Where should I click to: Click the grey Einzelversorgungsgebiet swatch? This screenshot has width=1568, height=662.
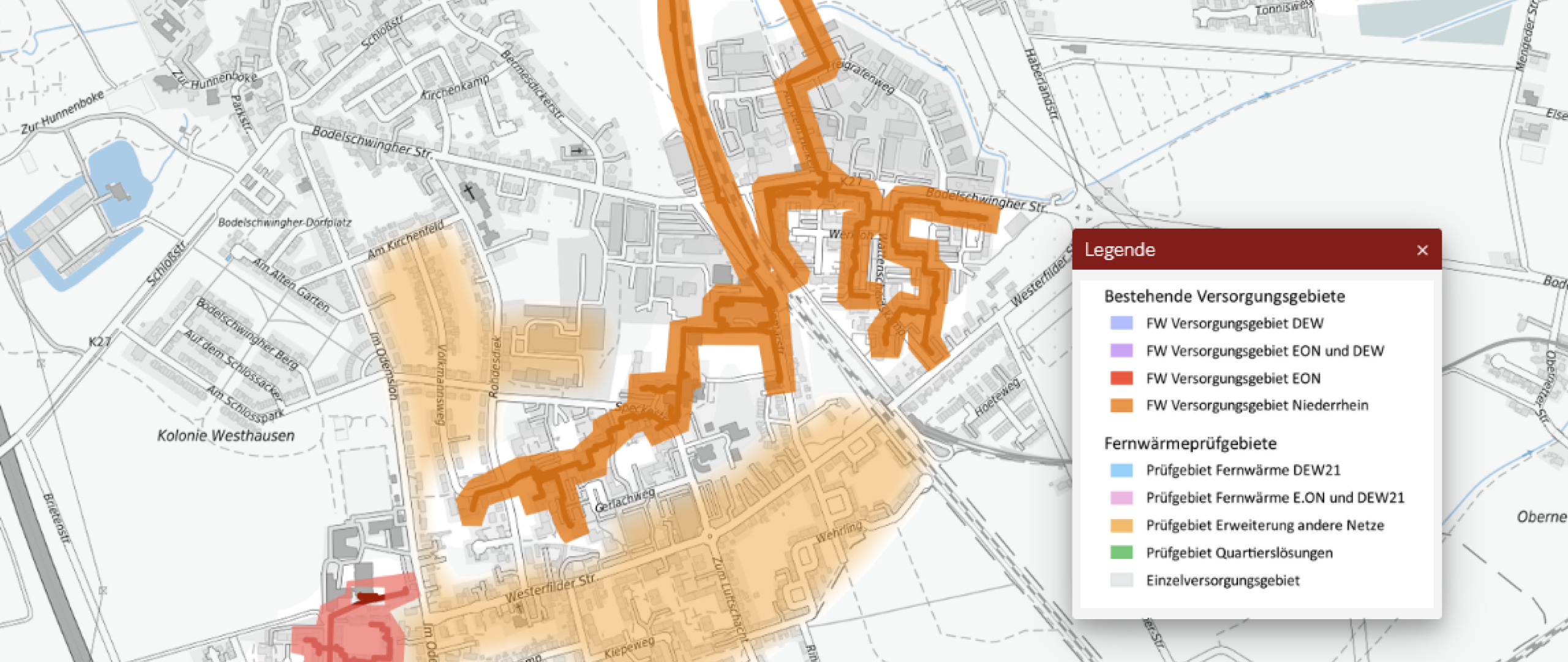point(1121,580)
